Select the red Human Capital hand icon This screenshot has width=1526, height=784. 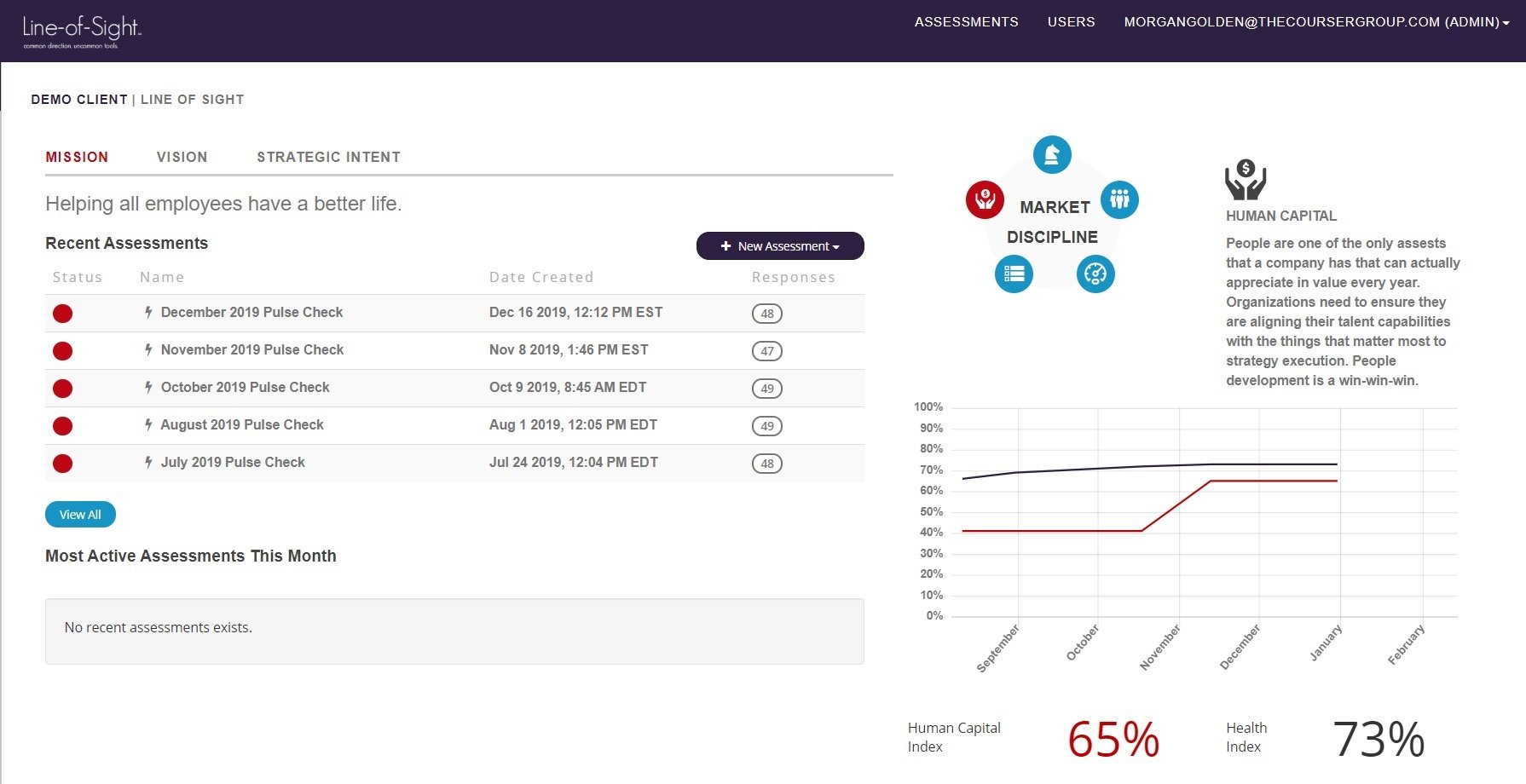985,199
